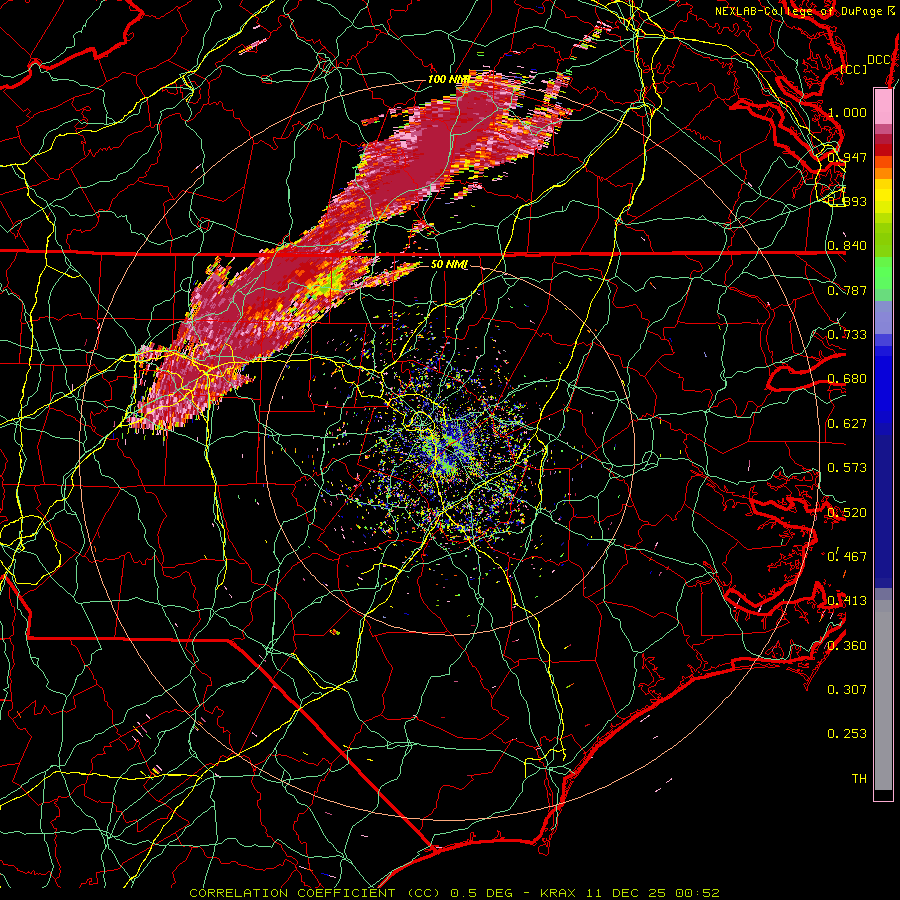The height and width of the screenshot is (900, 900).
Task: Select the 0.307 legend value
Action: pyautogui.click(x=847, y=690)
